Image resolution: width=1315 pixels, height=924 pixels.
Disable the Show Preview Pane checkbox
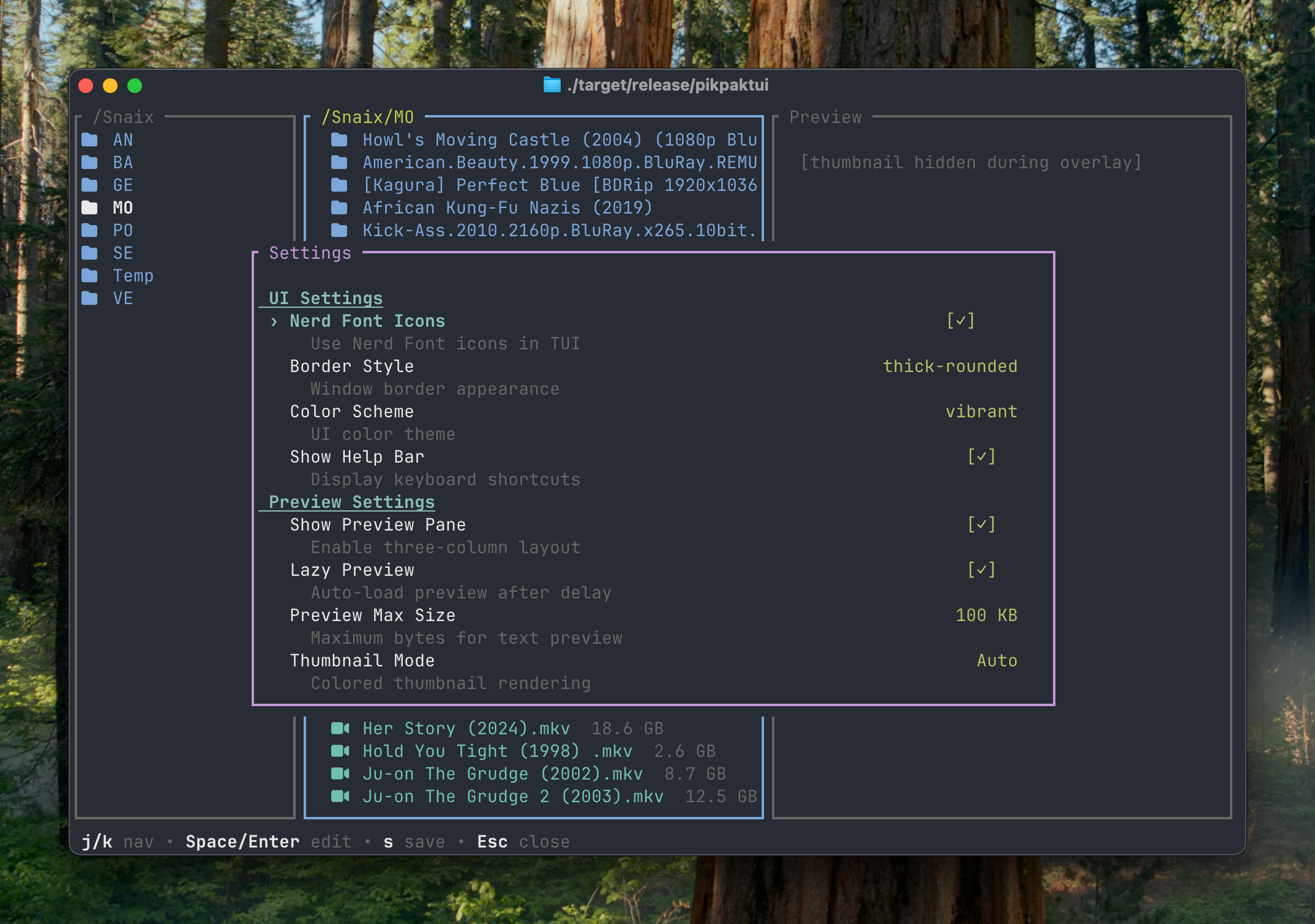pyautogui.click(x=981, y=524)
